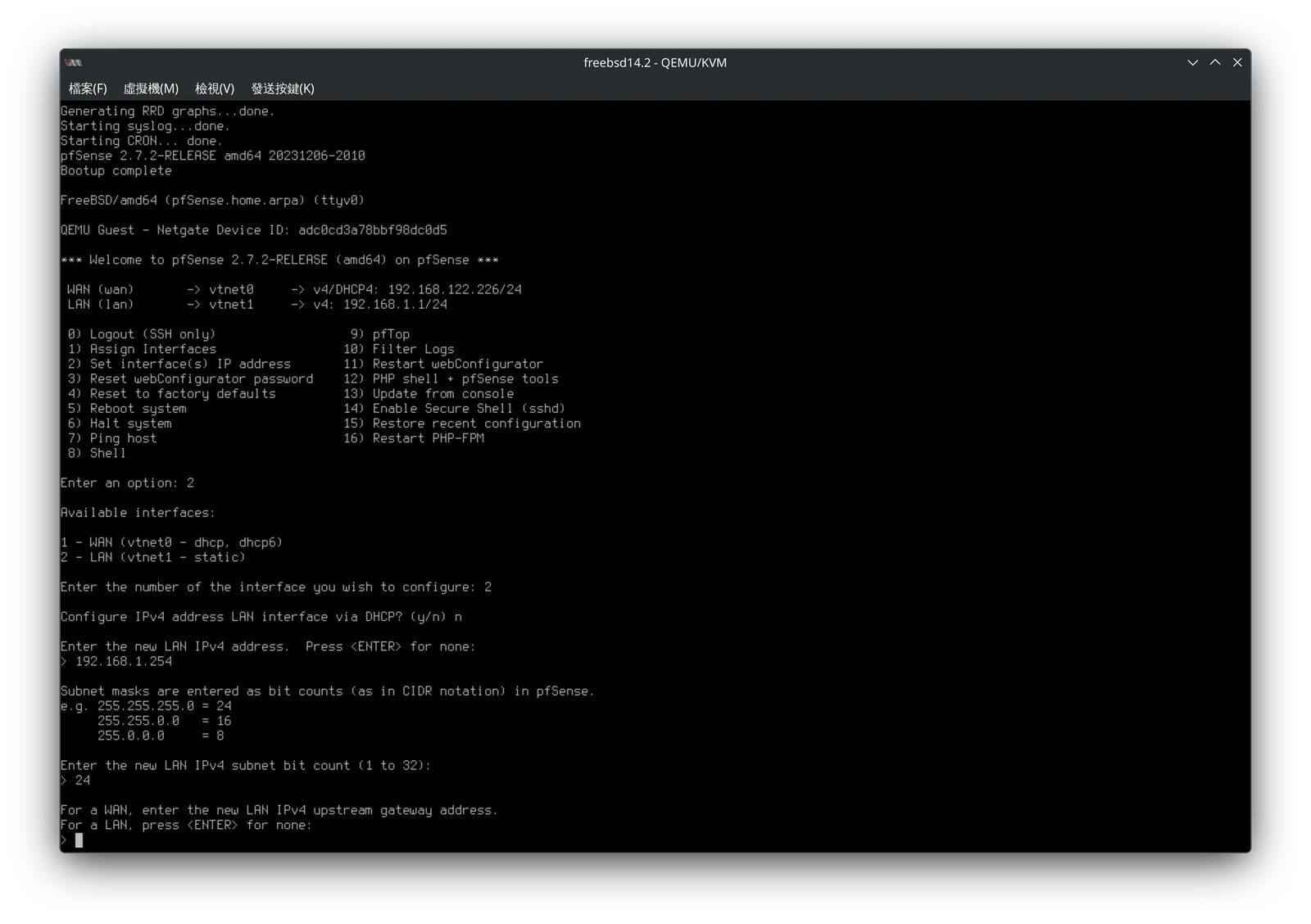The width and height of the screenshot is (1311, 924).
Task: Click menu line '7) Ping host'
Action: [x=112, y=438]
